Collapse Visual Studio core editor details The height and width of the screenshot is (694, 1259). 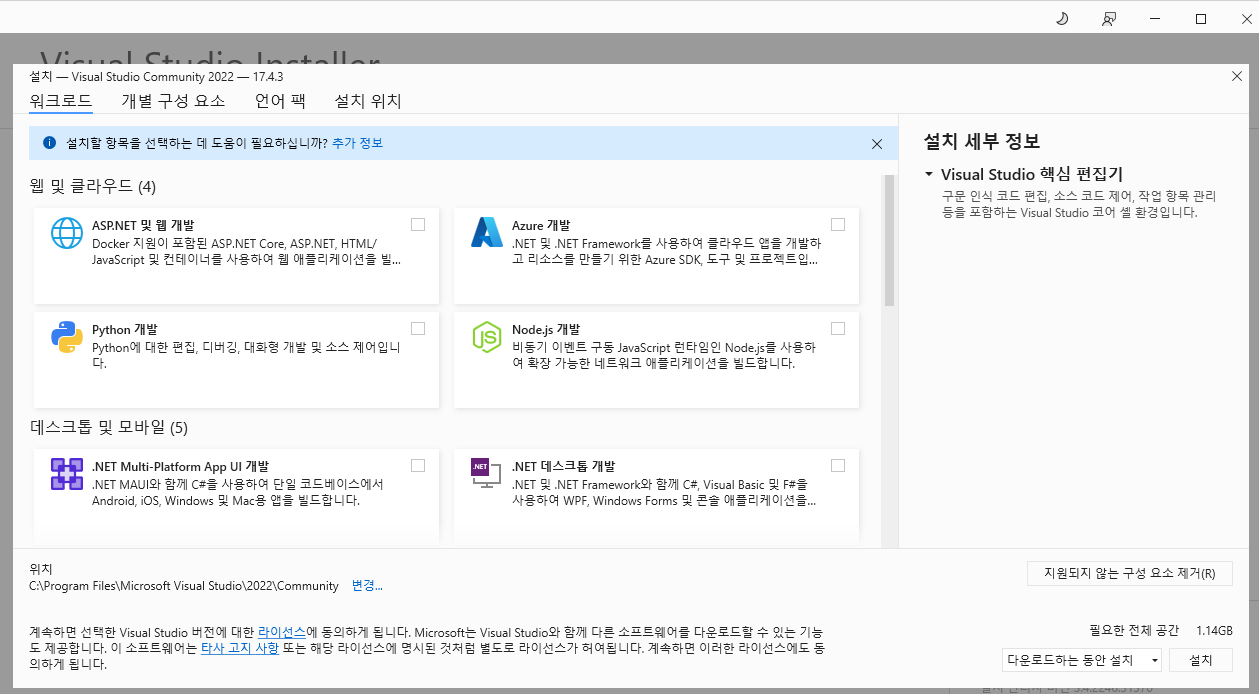pyautogui.click(x=929, y=174)
